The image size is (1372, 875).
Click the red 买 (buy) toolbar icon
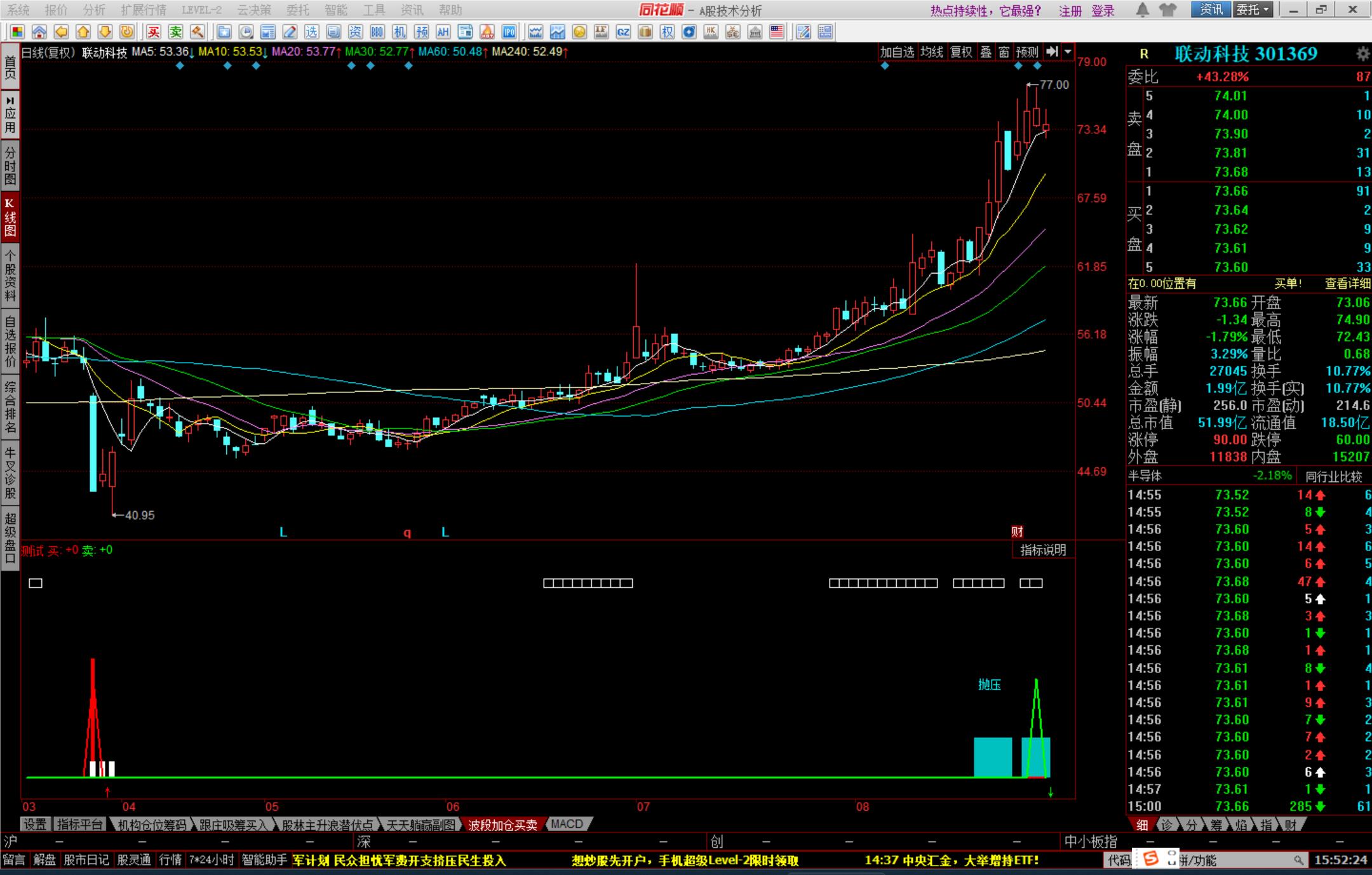(x=154, y=32)
